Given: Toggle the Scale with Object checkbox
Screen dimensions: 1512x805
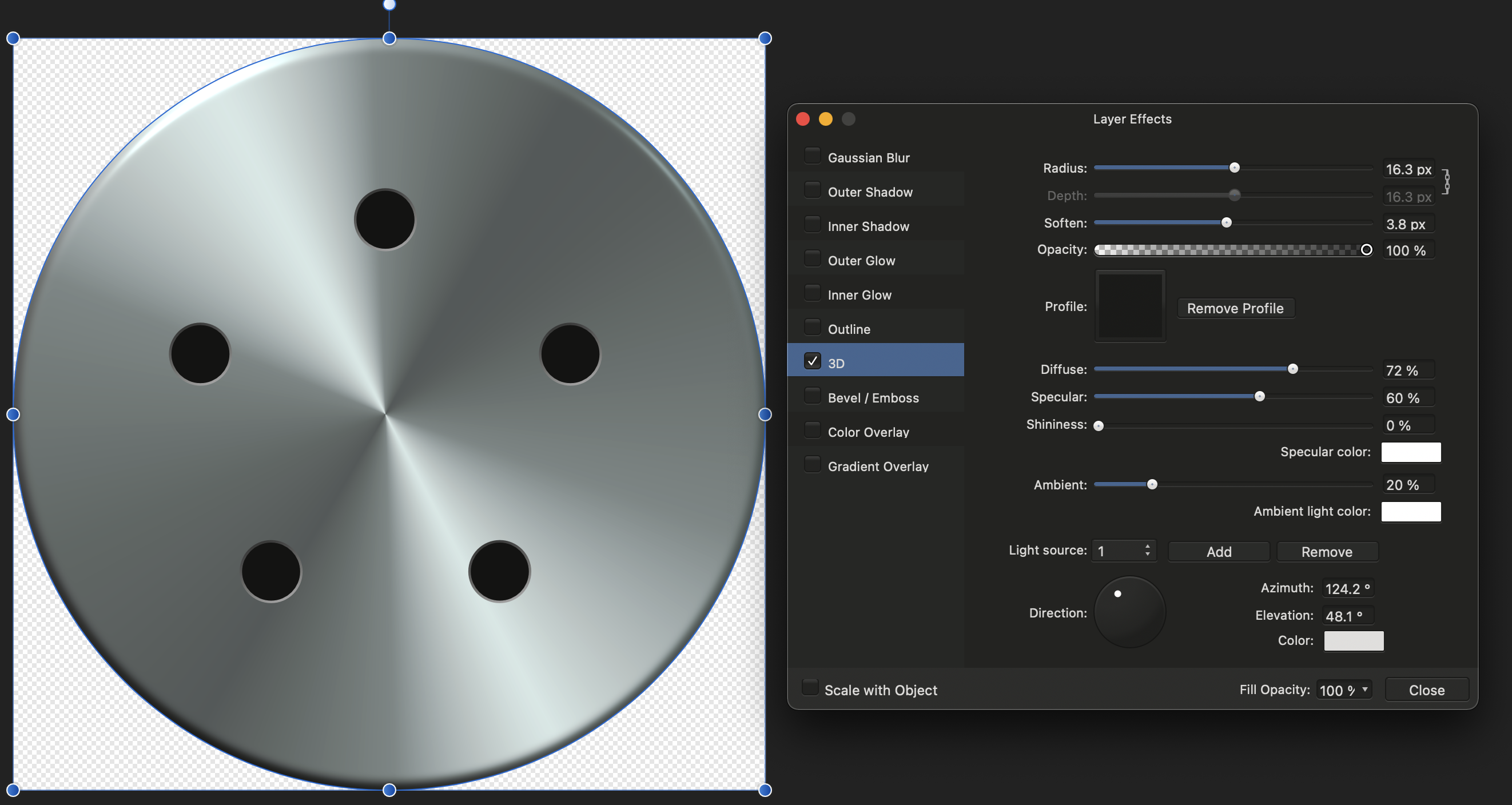Looking at the screenshot, I should tap(810, 688).
